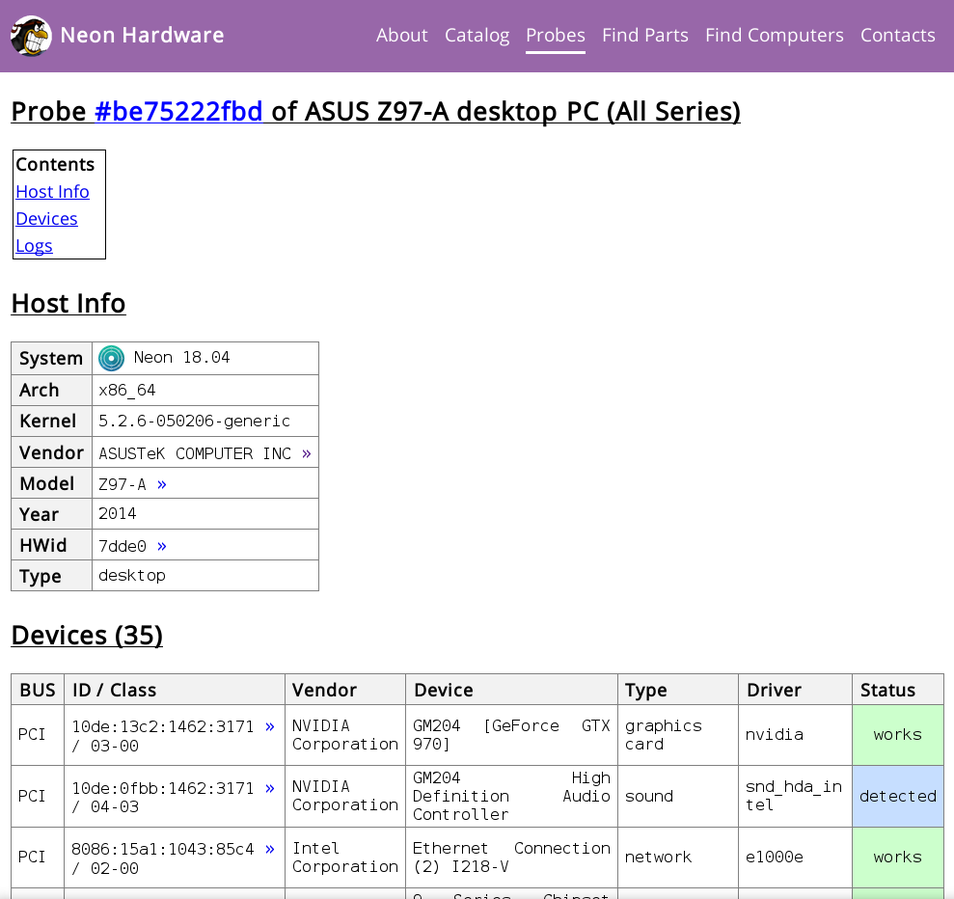This screenshot has height=899, width=954.
Task: Open Find Parts in the navigation bar
Action: pos(644,35)
